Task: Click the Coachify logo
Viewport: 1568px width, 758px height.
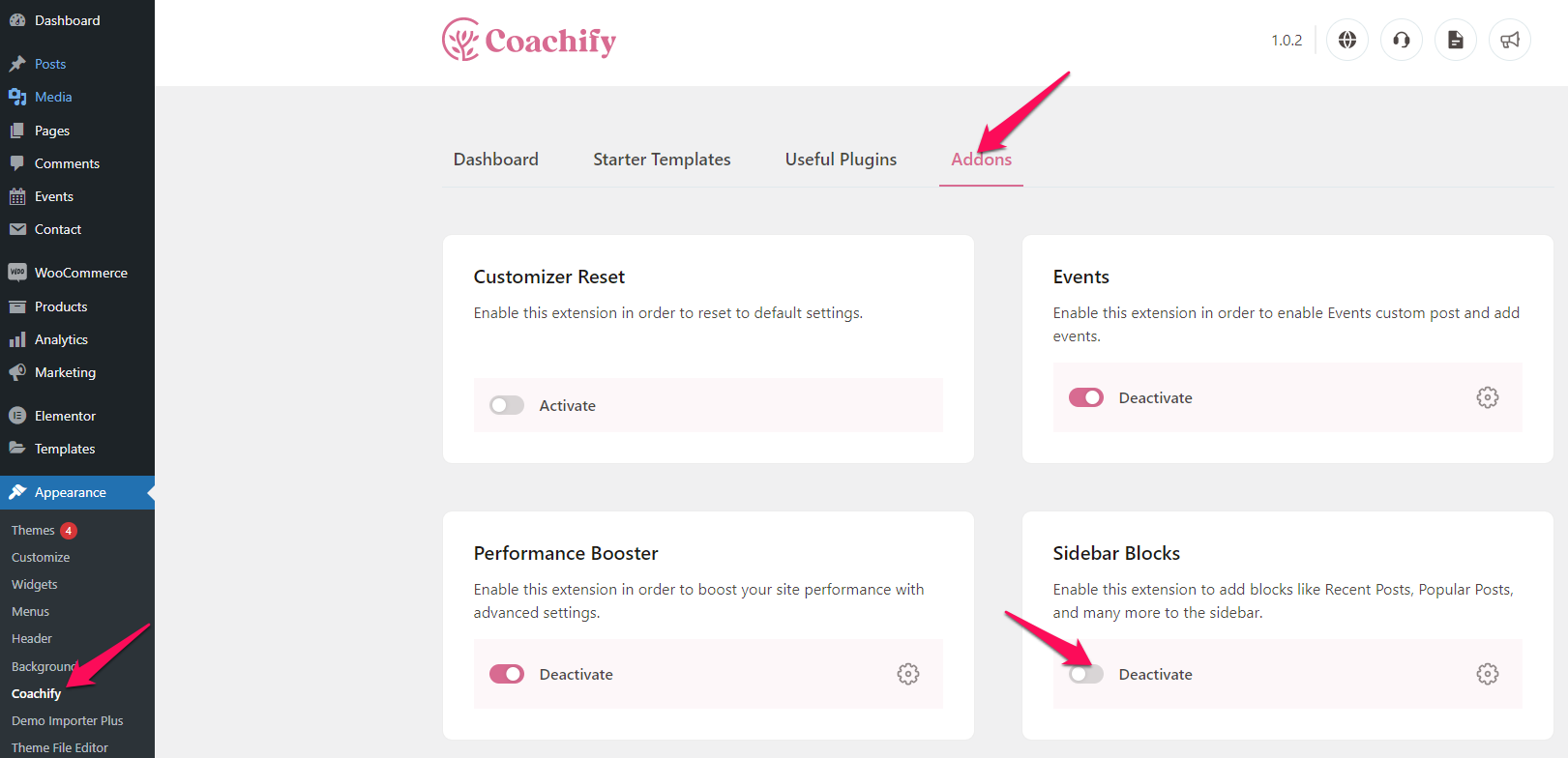Action: [529, 40]
